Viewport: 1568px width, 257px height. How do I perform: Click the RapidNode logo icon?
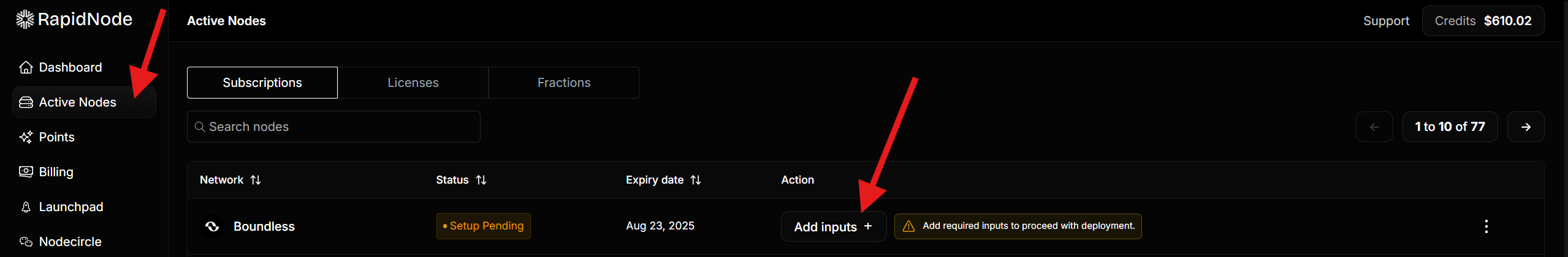coord(25,20)
